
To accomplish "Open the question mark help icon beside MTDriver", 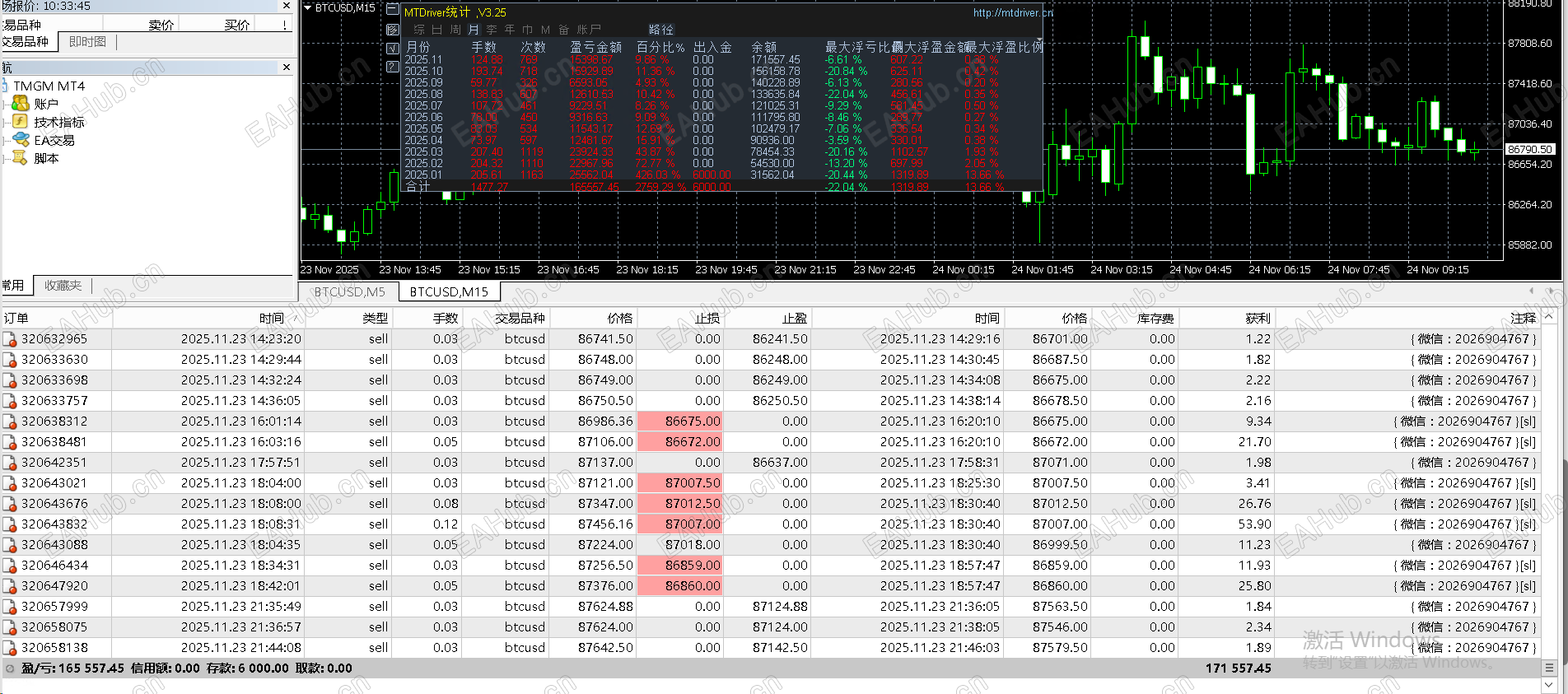I will 393,67.
